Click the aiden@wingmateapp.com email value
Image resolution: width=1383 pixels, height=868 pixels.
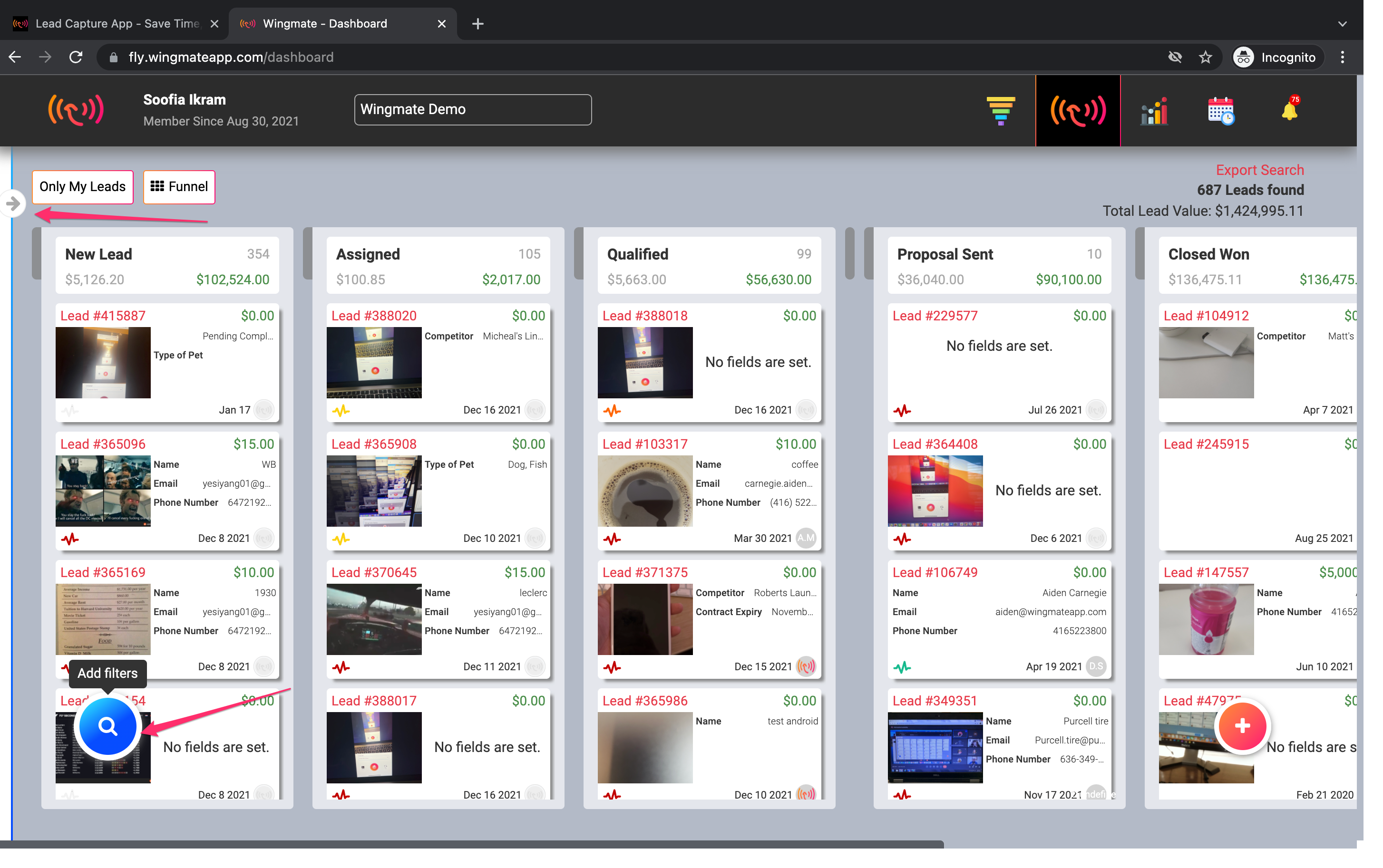pyautogui.click(x=1051, y=612)
